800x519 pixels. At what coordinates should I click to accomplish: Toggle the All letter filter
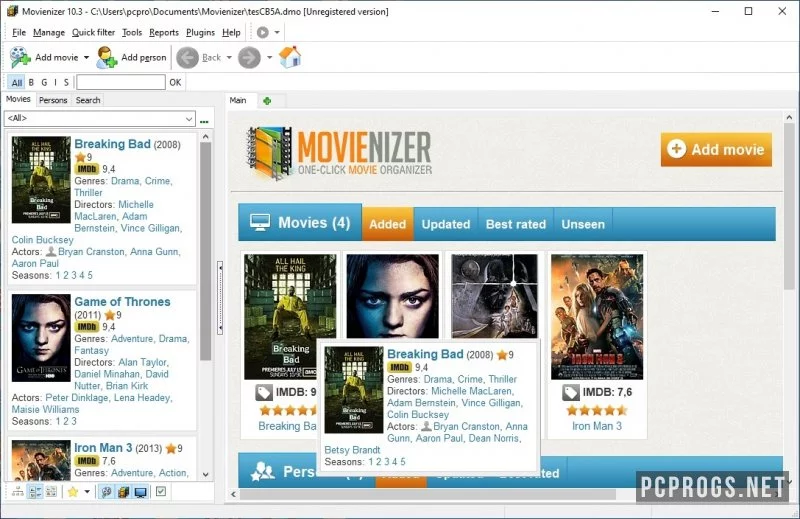(17, 82)
